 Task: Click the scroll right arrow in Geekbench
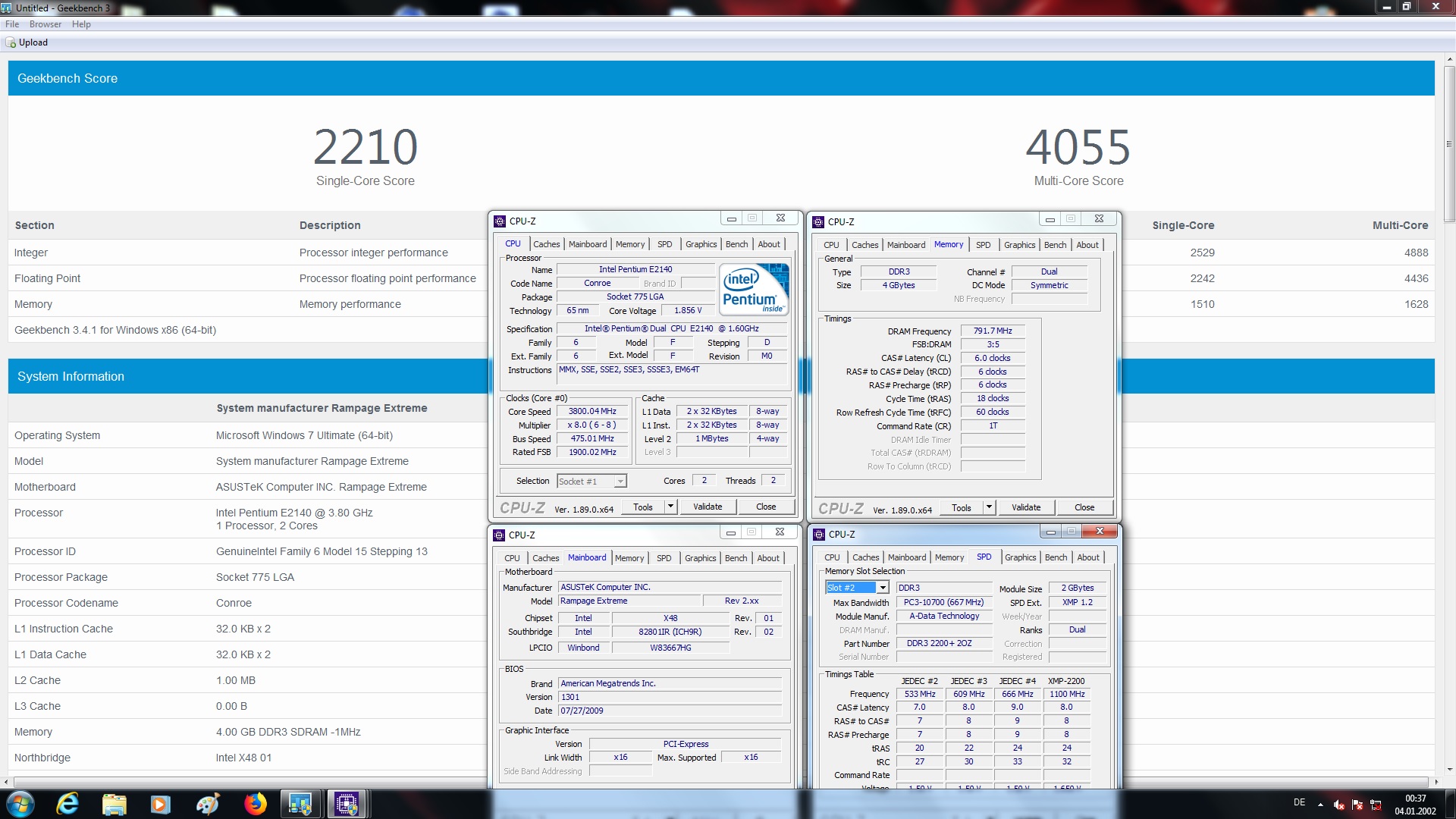click(x=1436, y=781)
